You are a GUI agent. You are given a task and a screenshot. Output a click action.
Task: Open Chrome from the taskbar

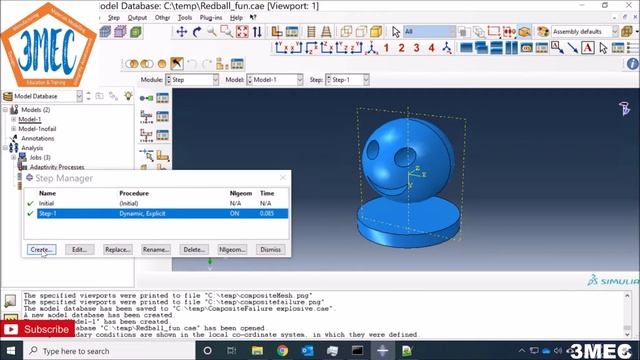click(x=282, y=351)
